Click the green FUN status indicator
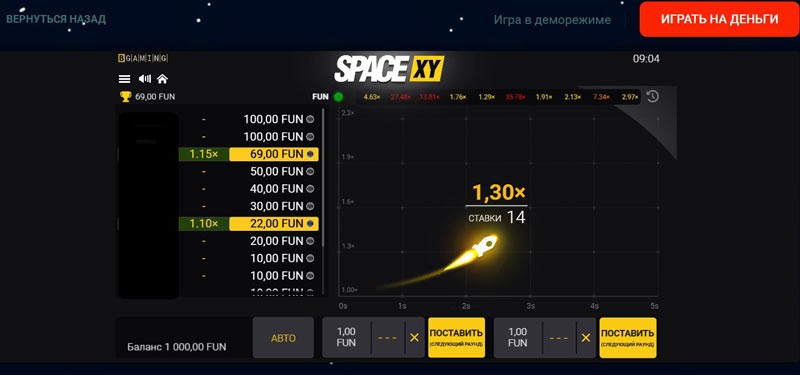 (338, 96)
